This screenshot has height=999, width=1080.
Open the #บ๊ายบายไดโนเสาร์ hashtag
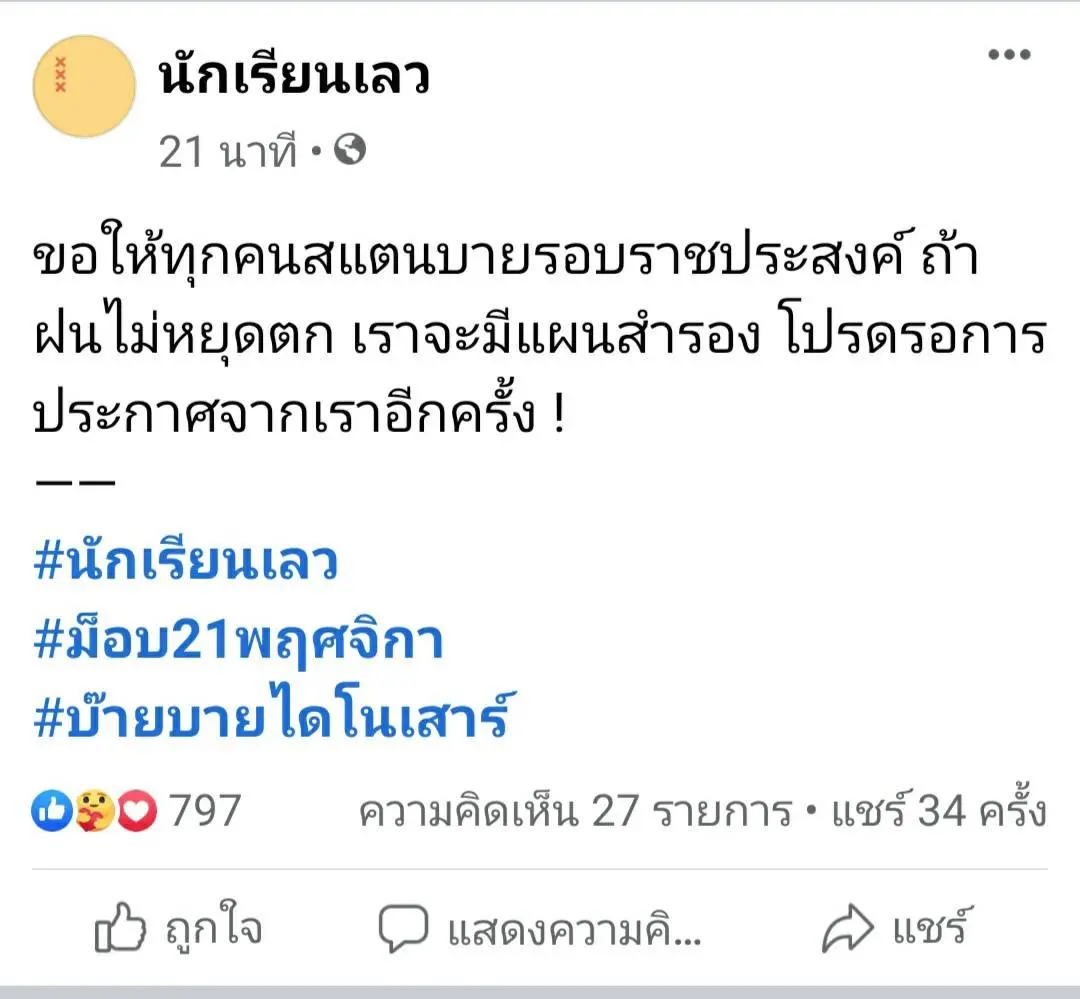tap(271, 720)
